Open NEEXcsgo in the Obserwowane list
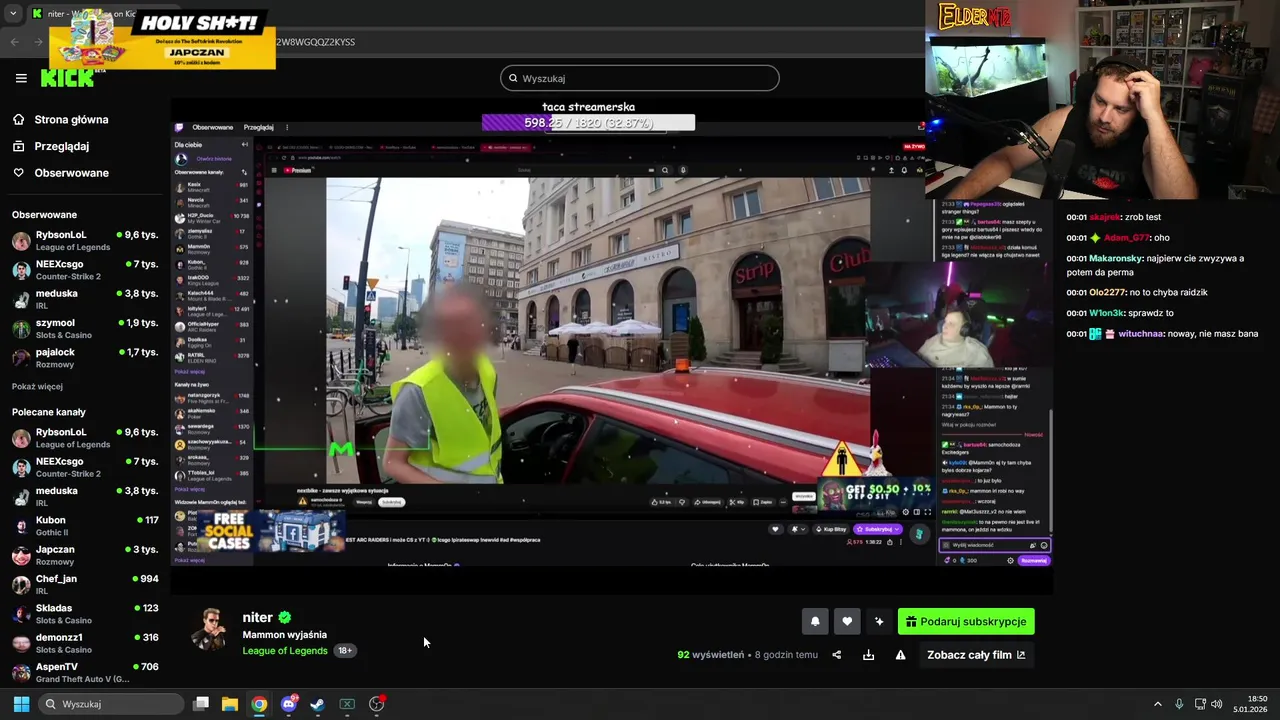This screenshot has height=720, width=1280. (x=85, y=270)
